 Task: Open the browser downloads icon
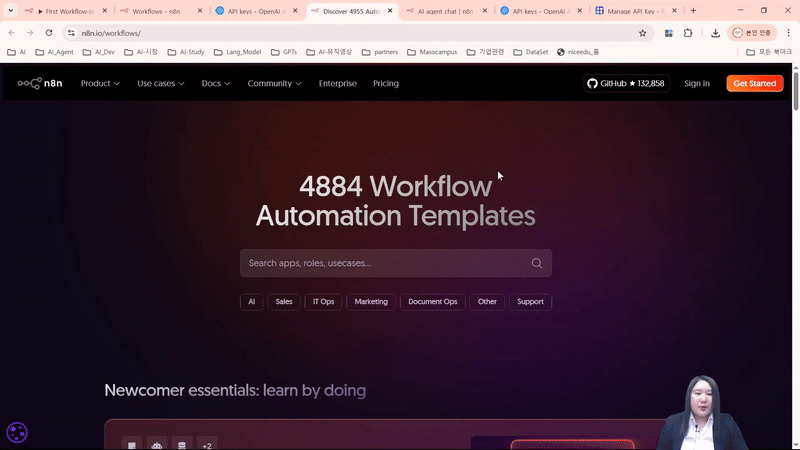(716, 33)
